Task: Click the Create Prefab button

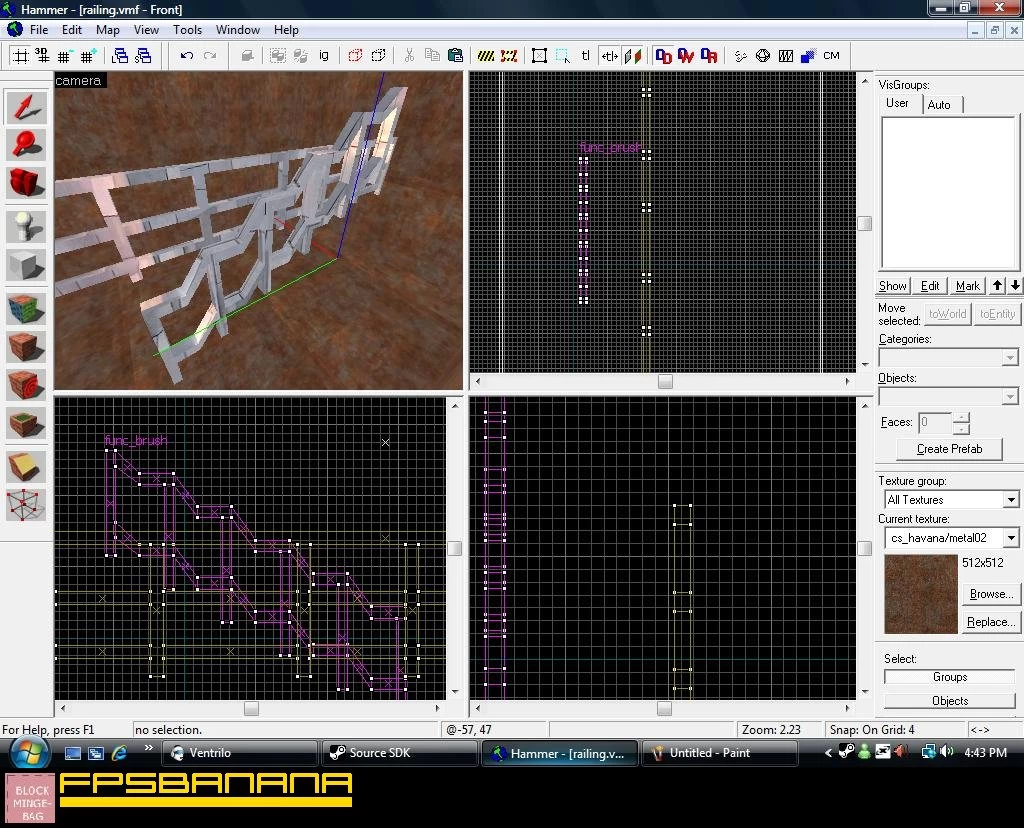Action: coord(949,449)
